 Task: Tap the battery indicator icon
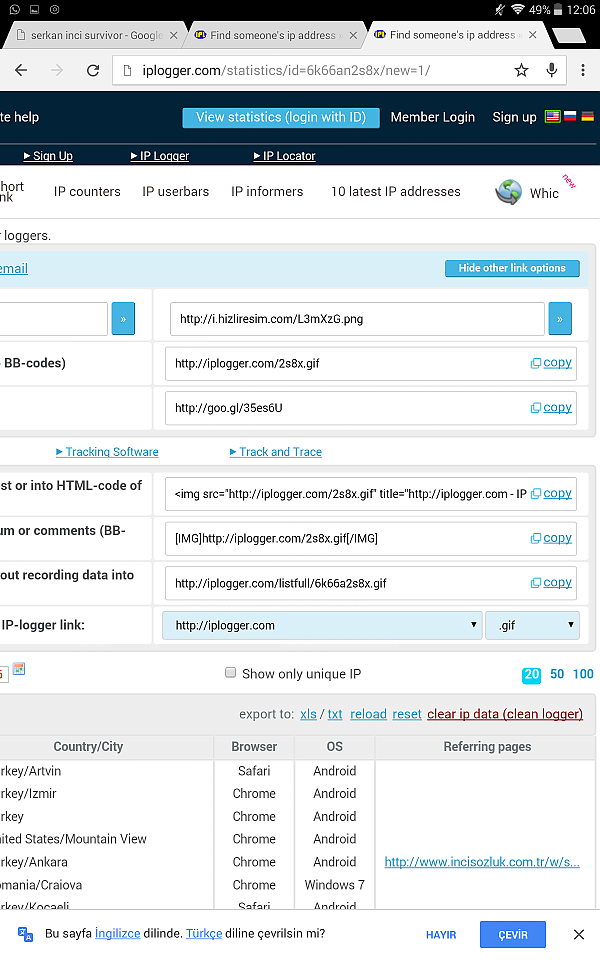pos(558,10)
